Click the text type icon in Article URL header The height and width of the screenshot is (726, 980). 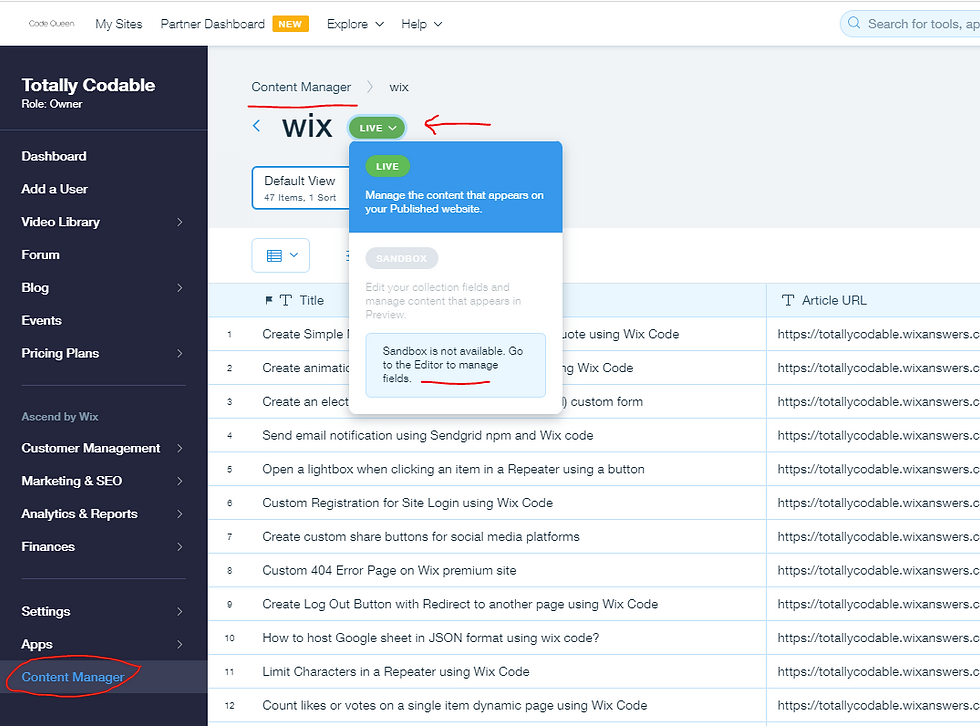point(788,301)
